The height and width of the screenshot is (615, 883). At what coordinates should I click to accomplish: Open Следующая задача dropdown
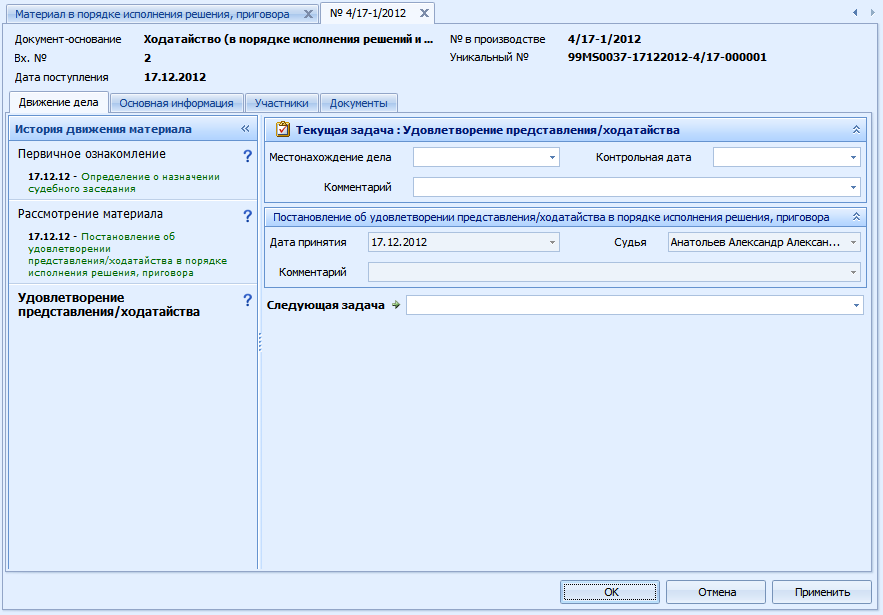click(x=856, y=305)
